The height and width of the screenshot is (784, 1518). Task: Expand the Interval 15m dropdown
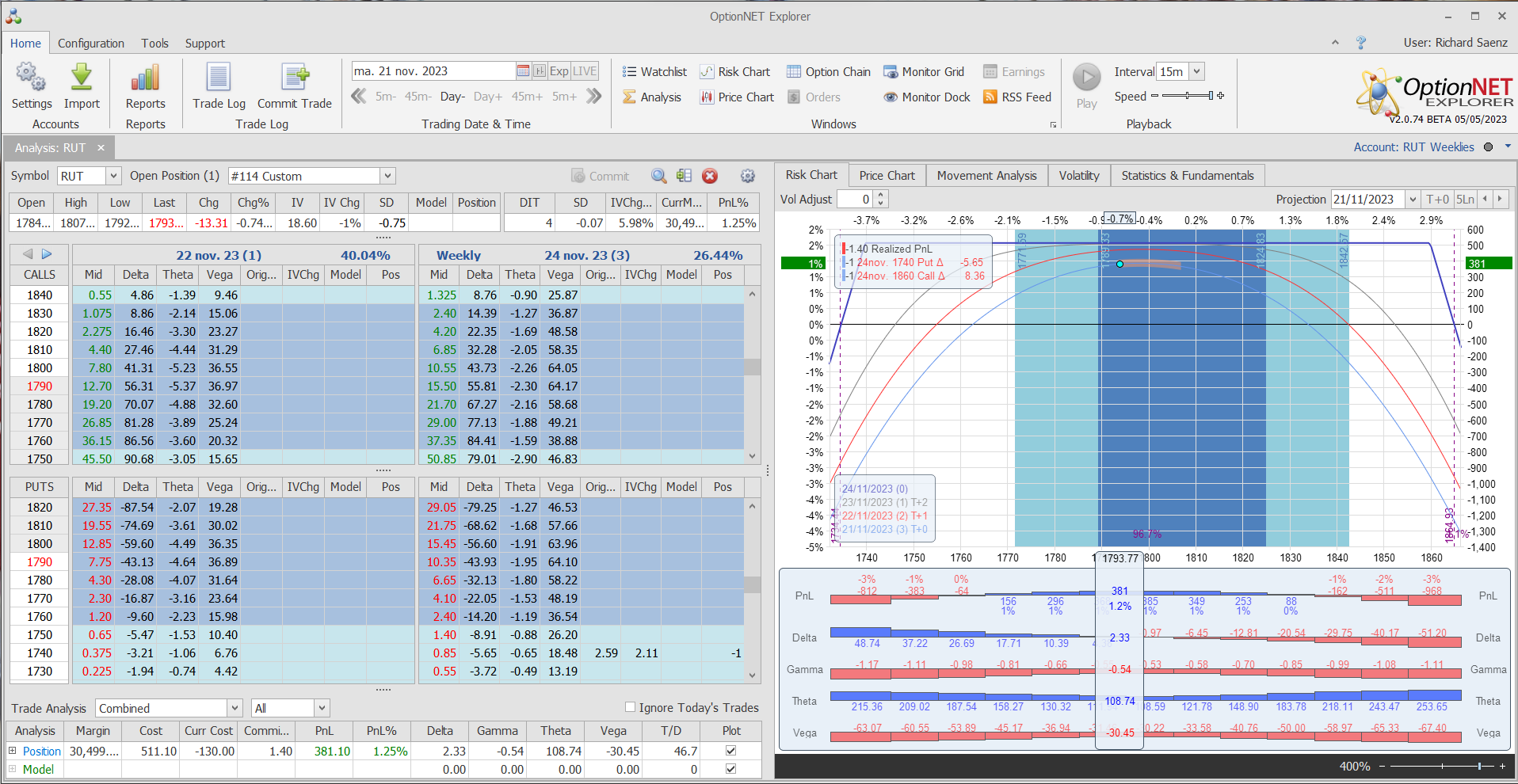point(1196,71)
